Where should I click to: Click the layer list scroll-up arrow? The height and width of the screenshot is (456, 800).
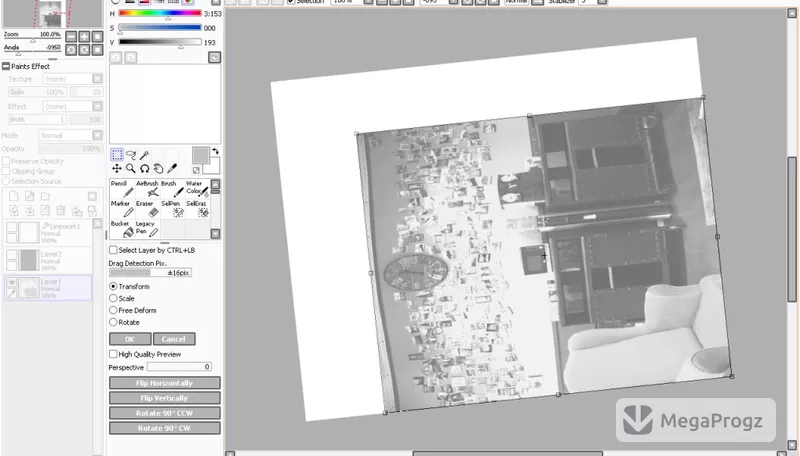[x=97, y=224]
